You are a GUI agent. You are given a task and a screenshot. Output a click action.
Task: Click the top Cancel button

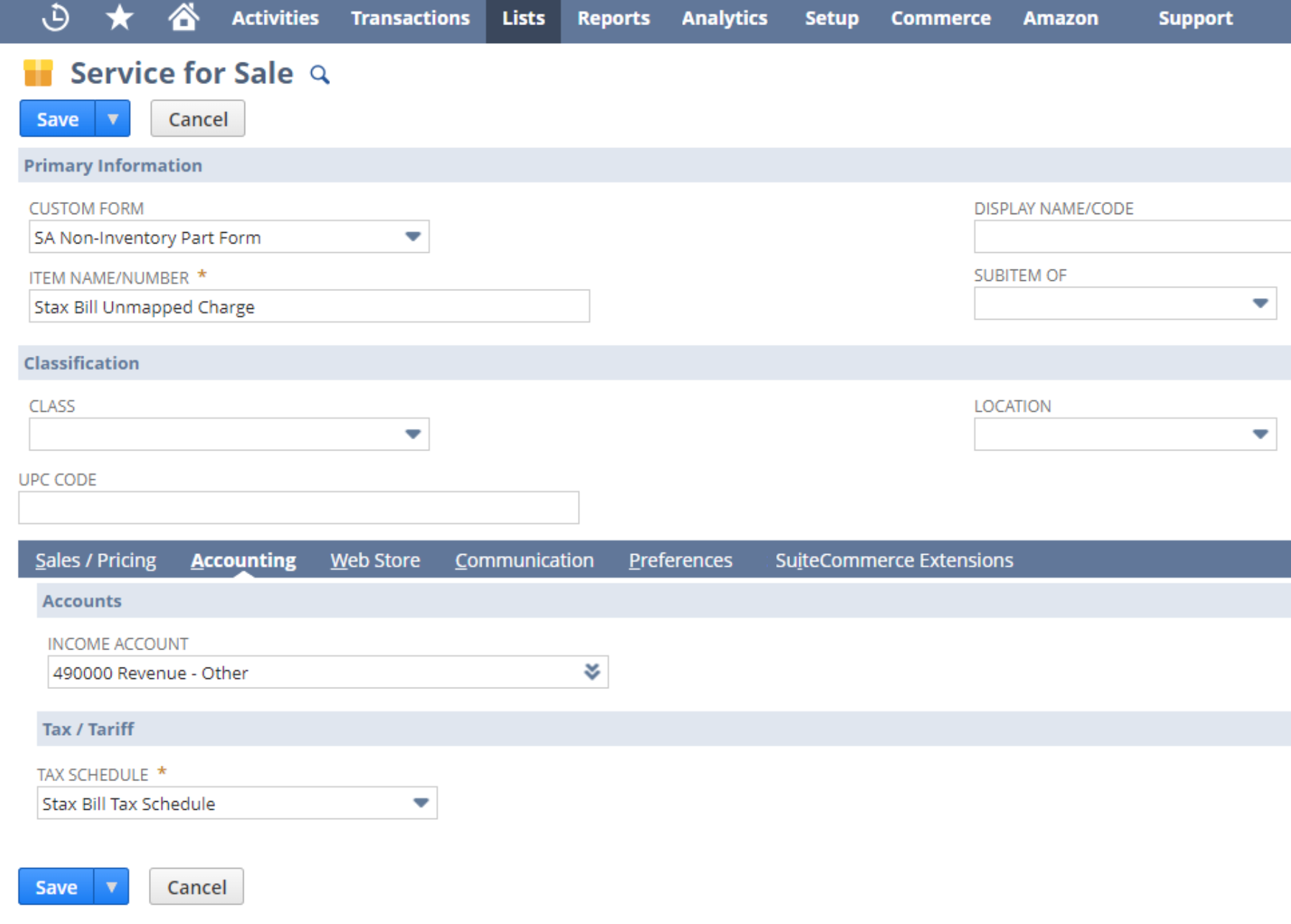click(x=198, y=119)
